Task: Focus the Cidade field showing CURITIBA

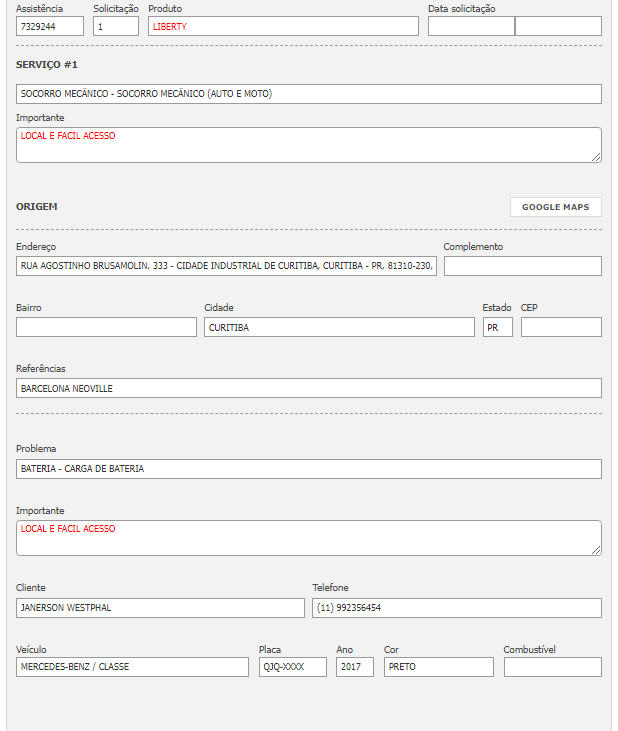Action: point(339,327)
